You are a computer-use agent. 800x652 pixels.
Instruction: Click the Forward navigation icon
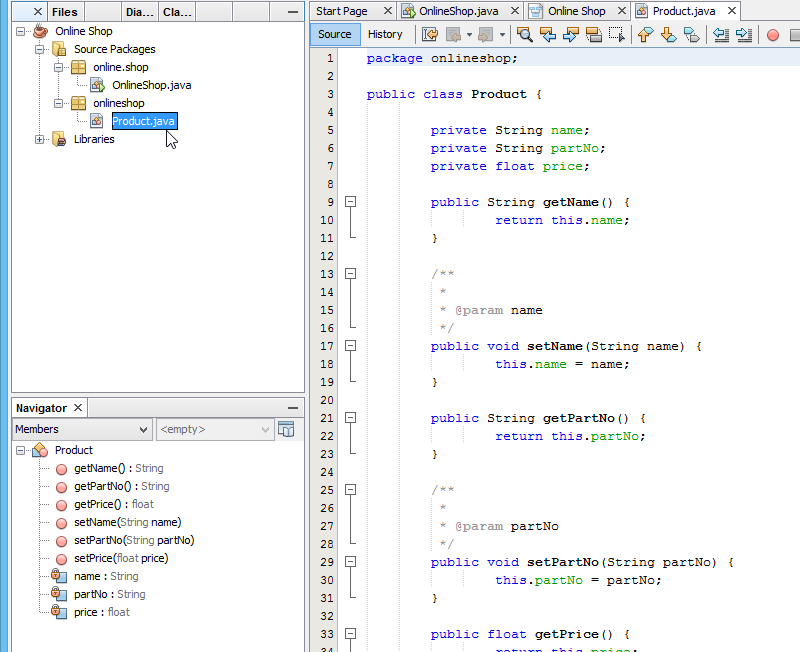click(485, 35)
